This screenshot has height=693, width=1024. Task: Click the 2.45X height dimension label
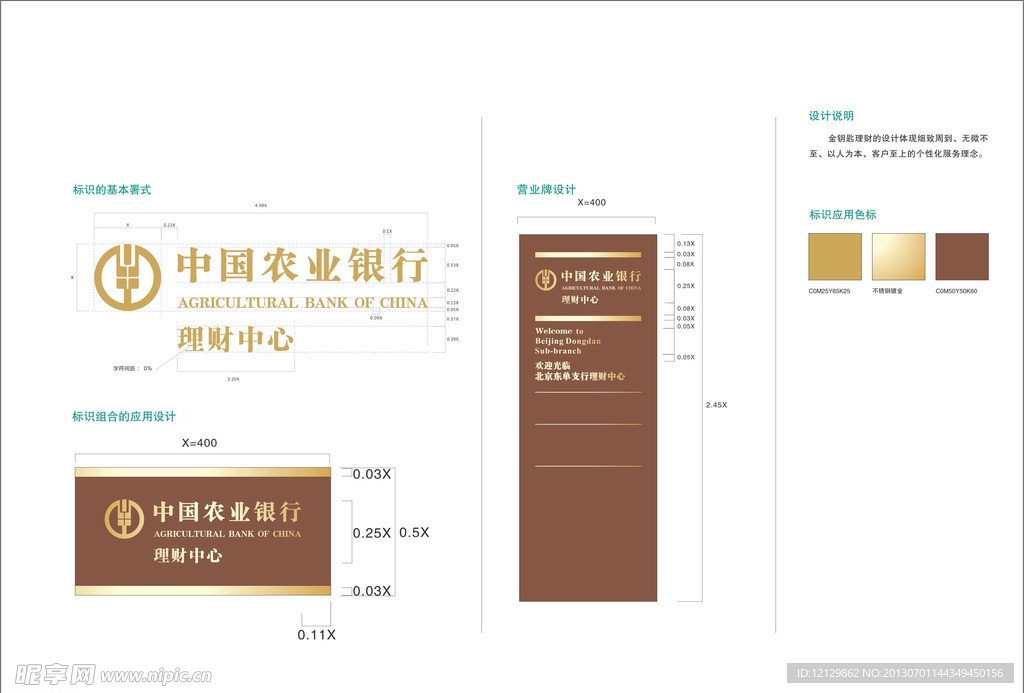(716, 405)
